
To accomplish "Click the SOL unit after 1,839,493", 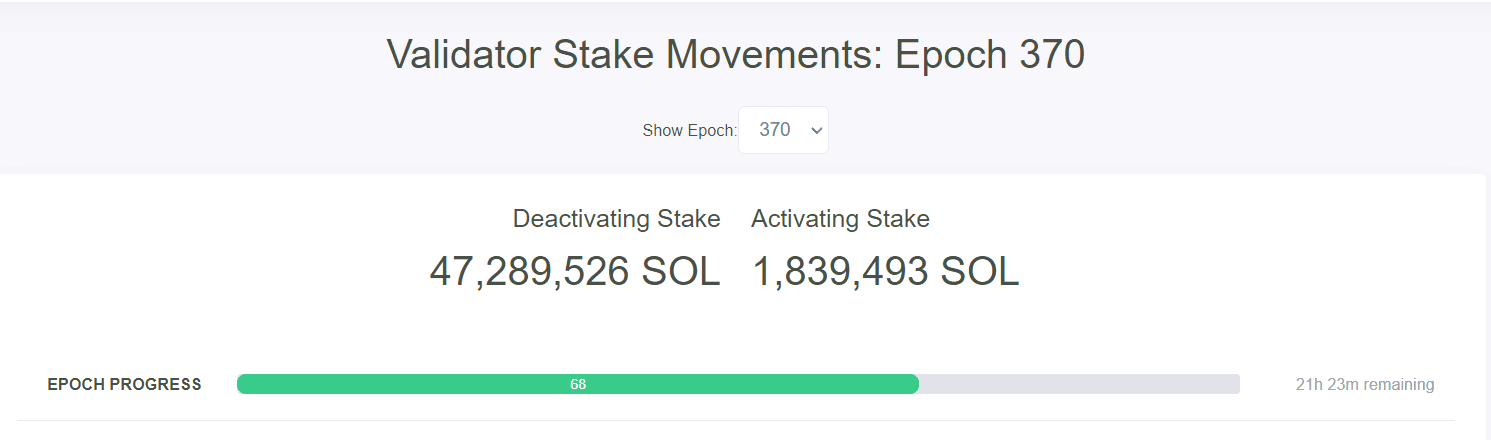I will 975,272.
